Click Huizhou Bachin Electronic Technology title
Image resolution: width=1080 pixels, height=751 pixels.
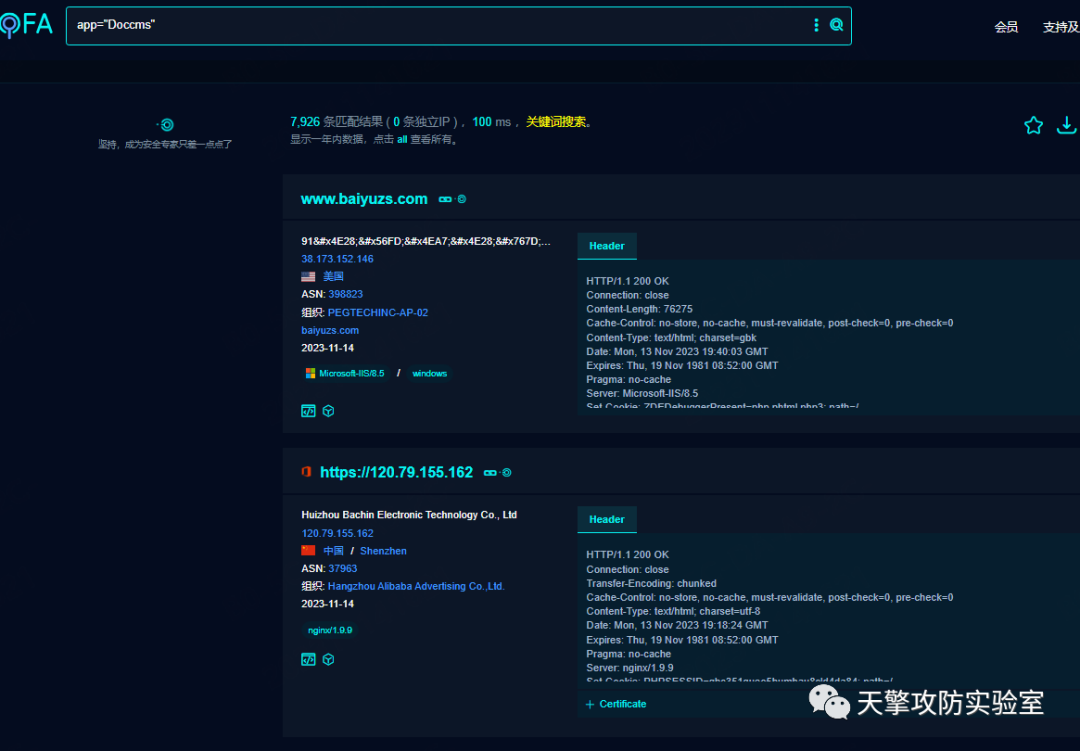coord(408,515)
